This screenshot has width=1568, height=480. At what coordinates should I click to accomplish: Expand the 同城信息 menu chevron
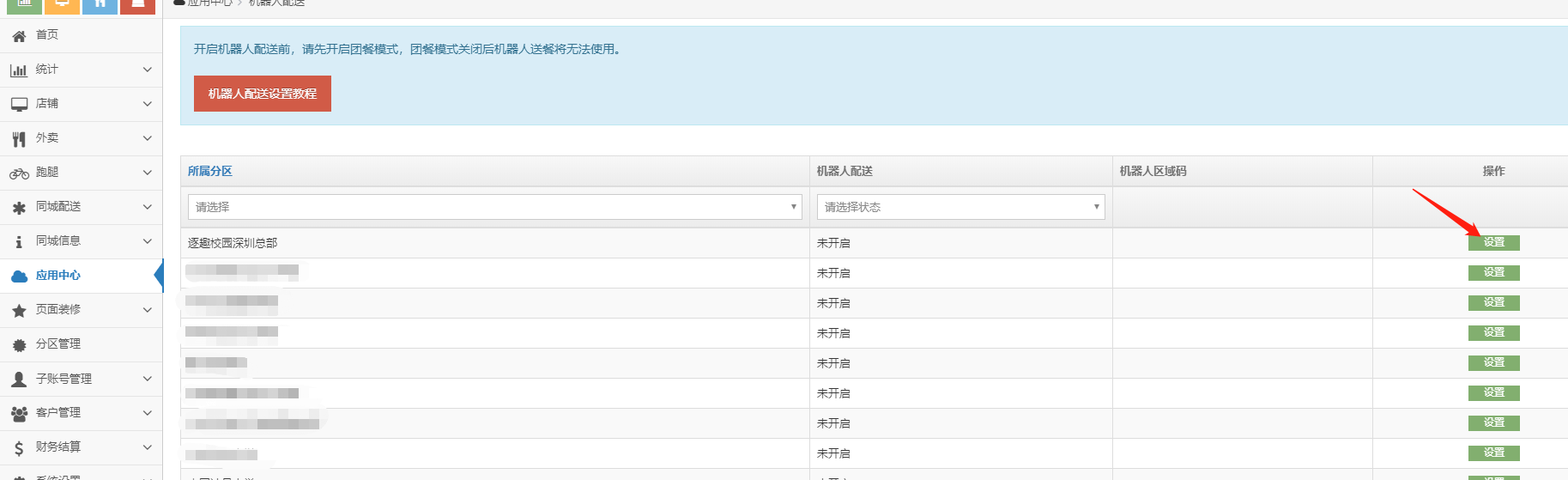click(x=147, y=241)
